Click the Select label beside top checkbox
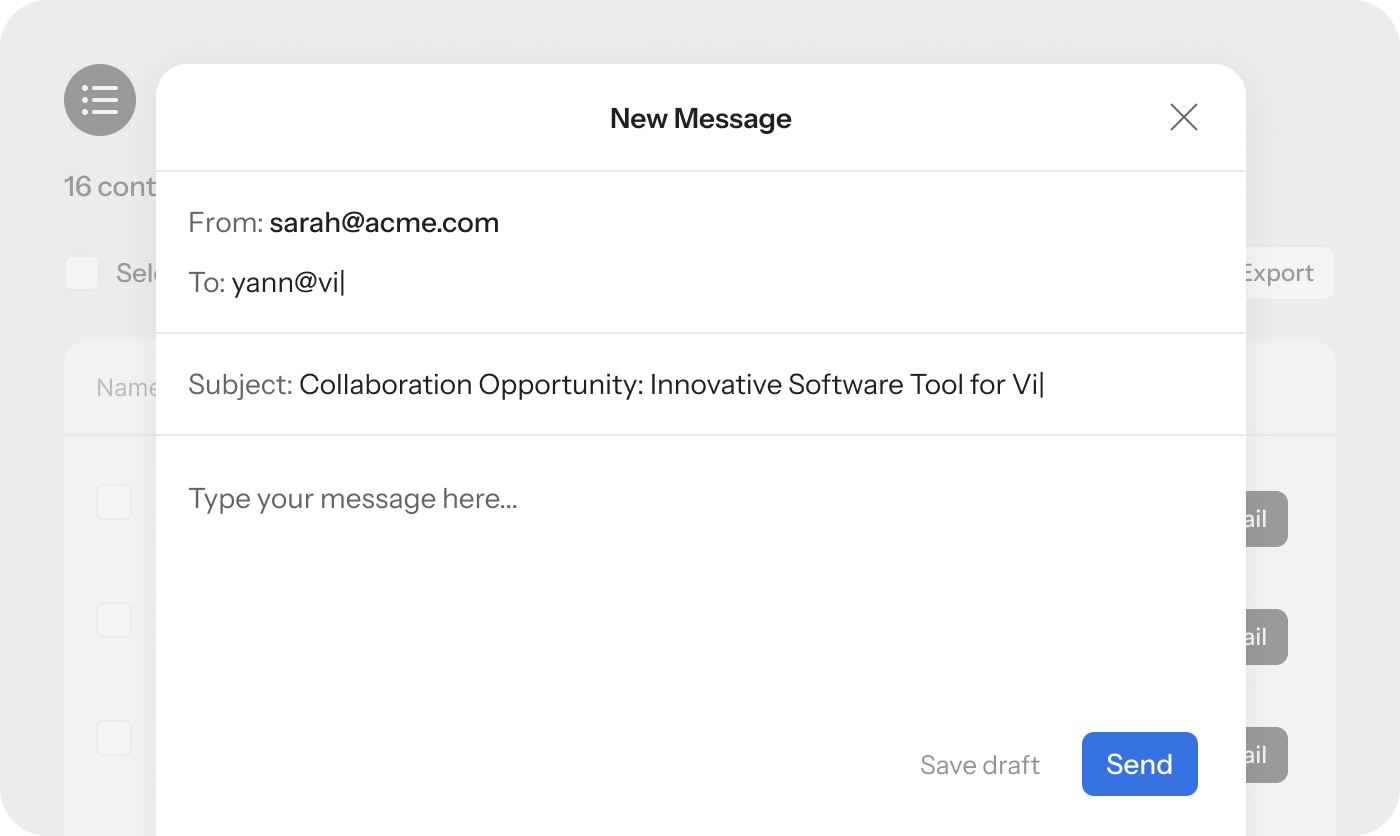This screenshot has height=836, width=1400. tap(136, 273)
